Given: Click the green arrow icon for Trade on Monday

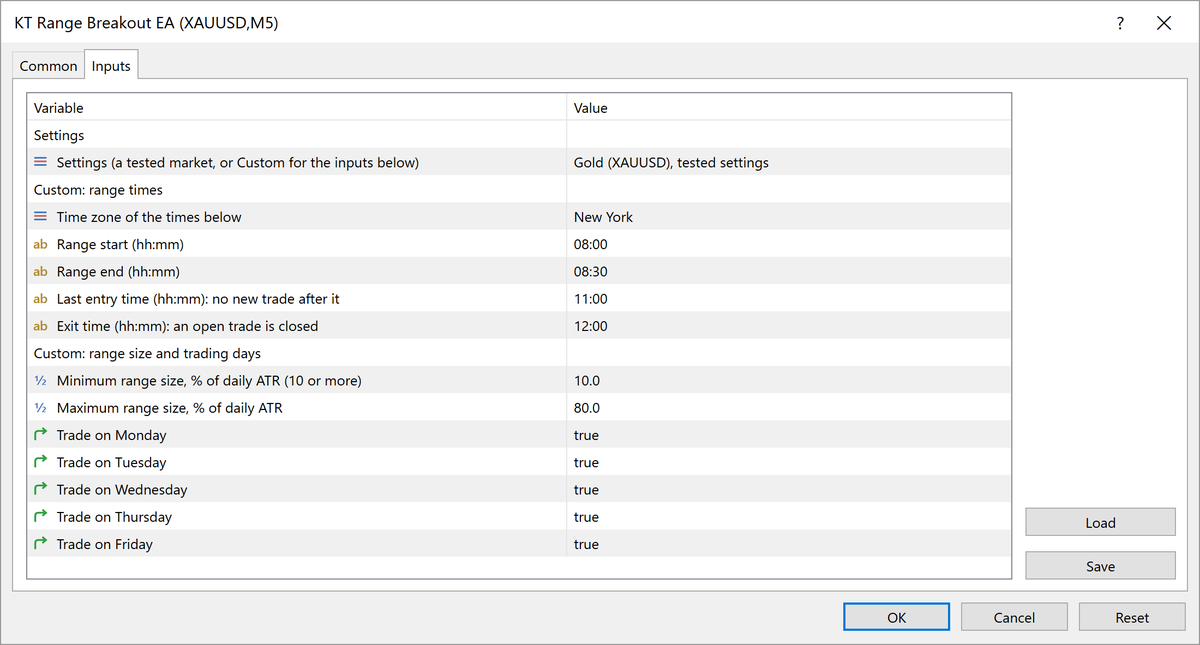Looking at the screenshot, I should 40,435.
